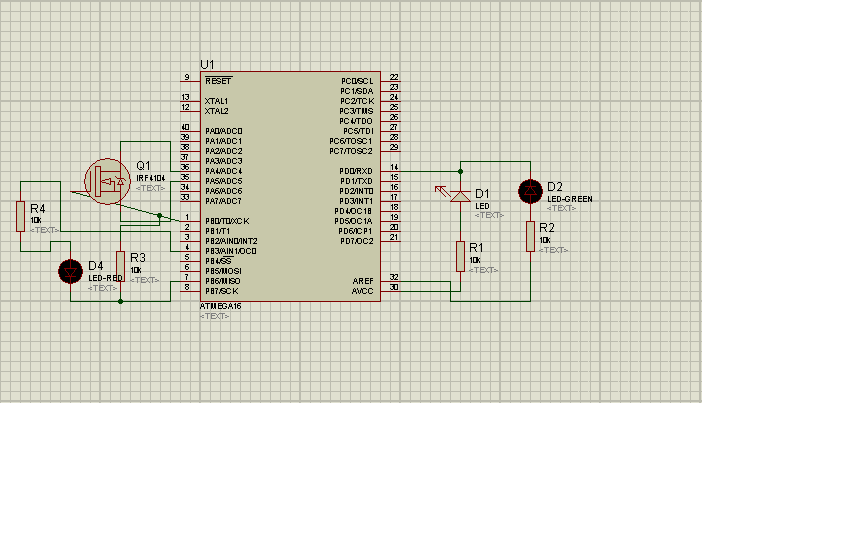
Task: Click pin number 9 beside RESET
Action: pyautogui.click(x=187, y=77)
